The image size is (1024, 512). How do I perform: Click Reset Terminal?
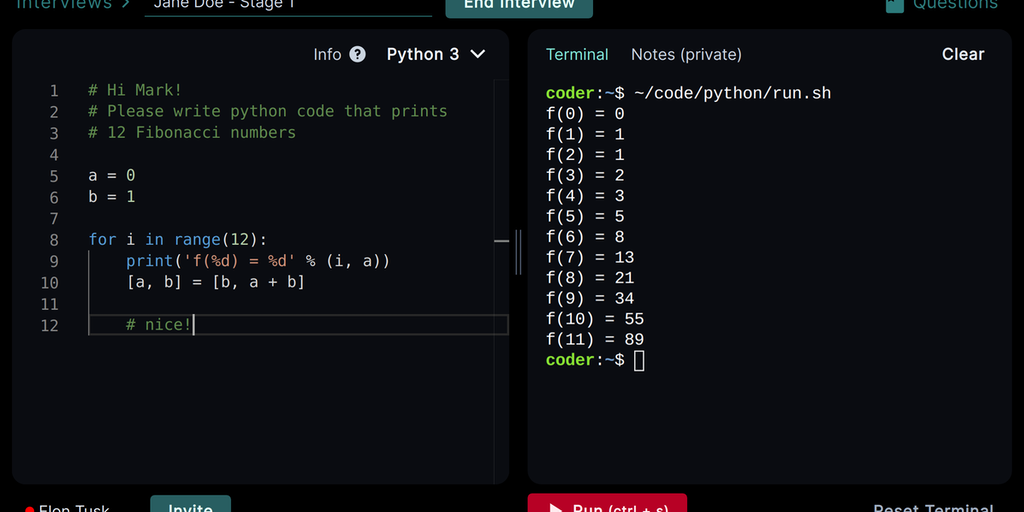pyautogui.click(x=932, y=508)
